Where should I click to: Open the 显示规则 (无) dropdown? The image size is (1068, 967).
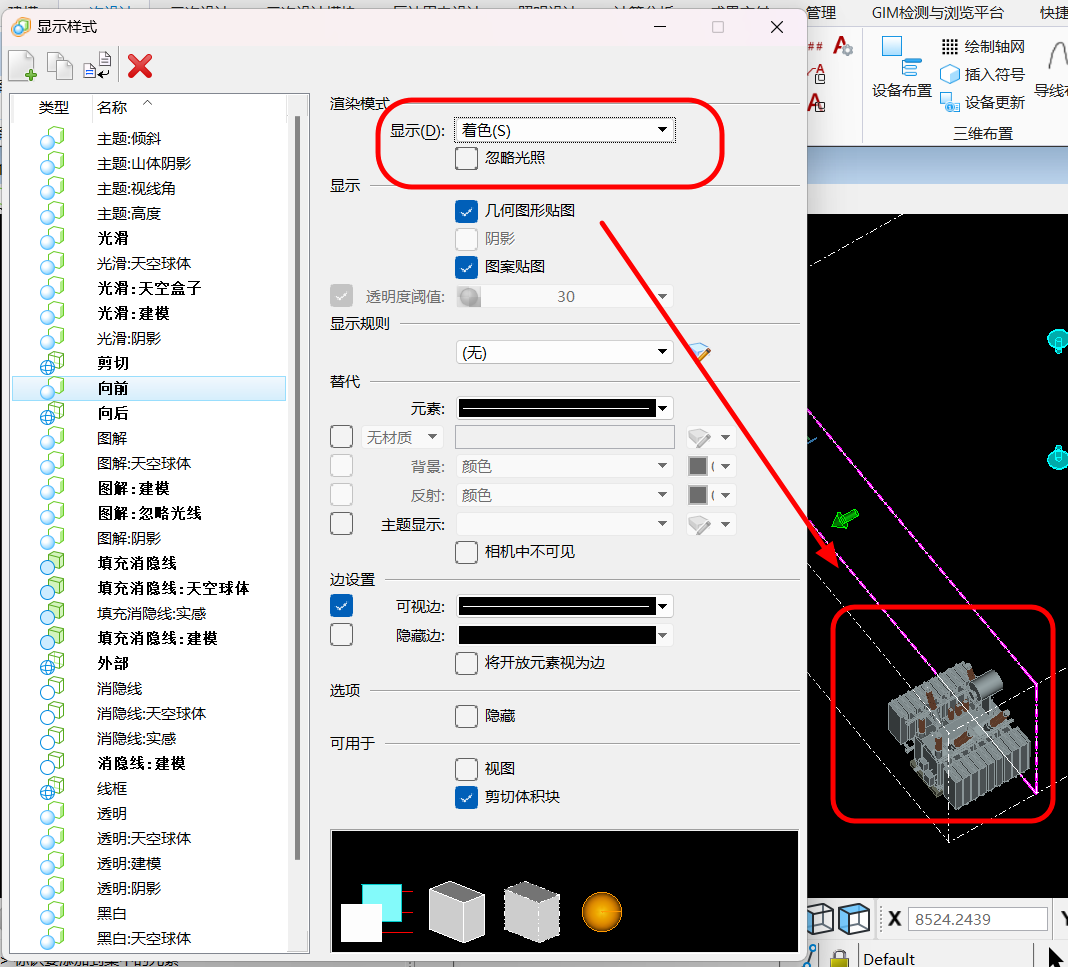[565, 352]
